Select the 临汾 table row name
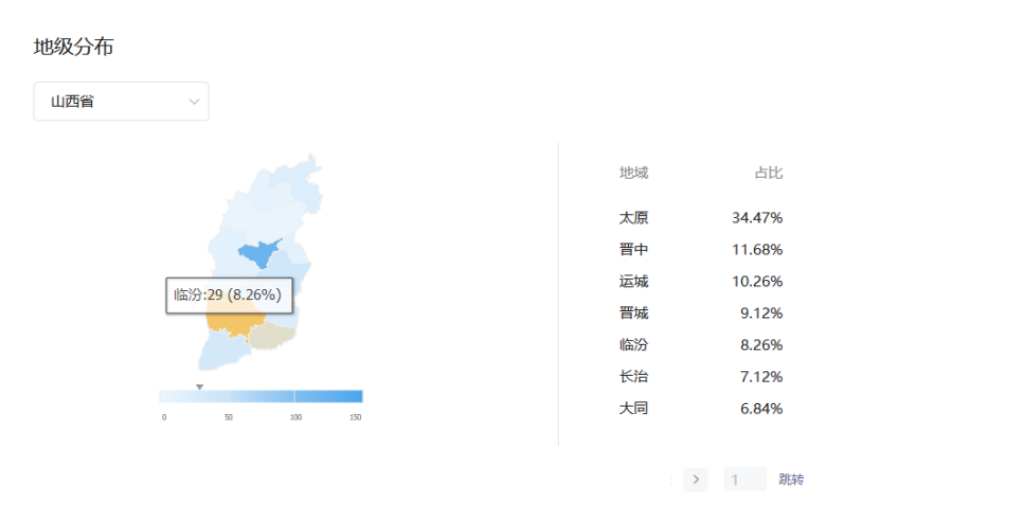This screenshot has height=529, width=1024. (633, 345)
